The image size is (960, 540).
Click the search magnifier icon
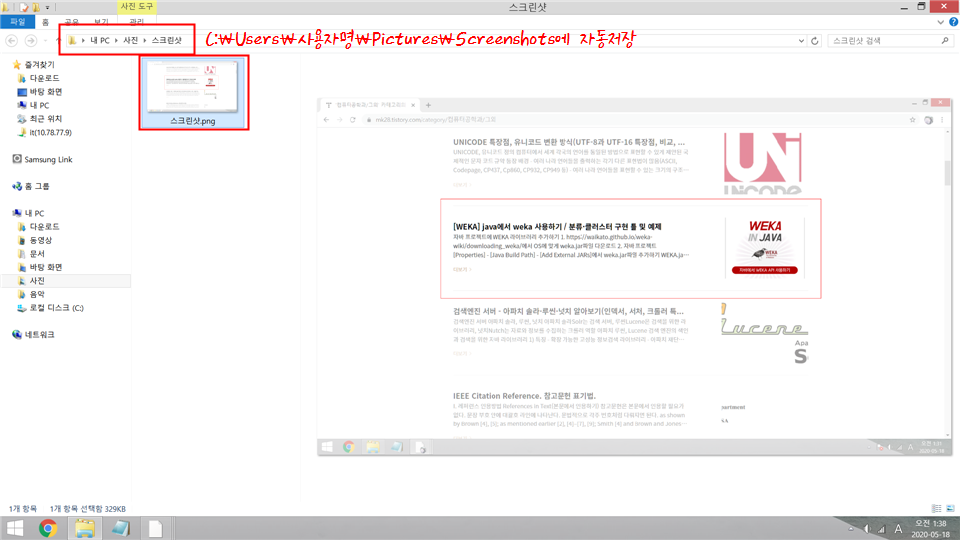[x=945, y=40]
